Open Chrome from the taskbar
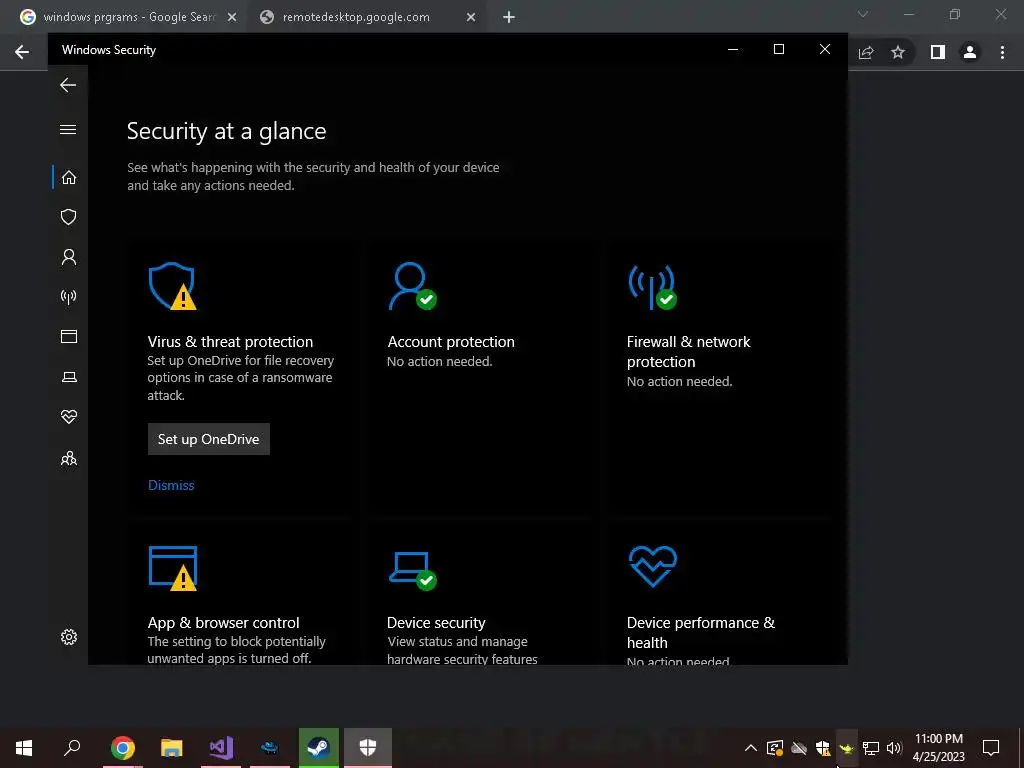Image resolution: width=1024 pixels, height=768 pixels. coord(123,748)
